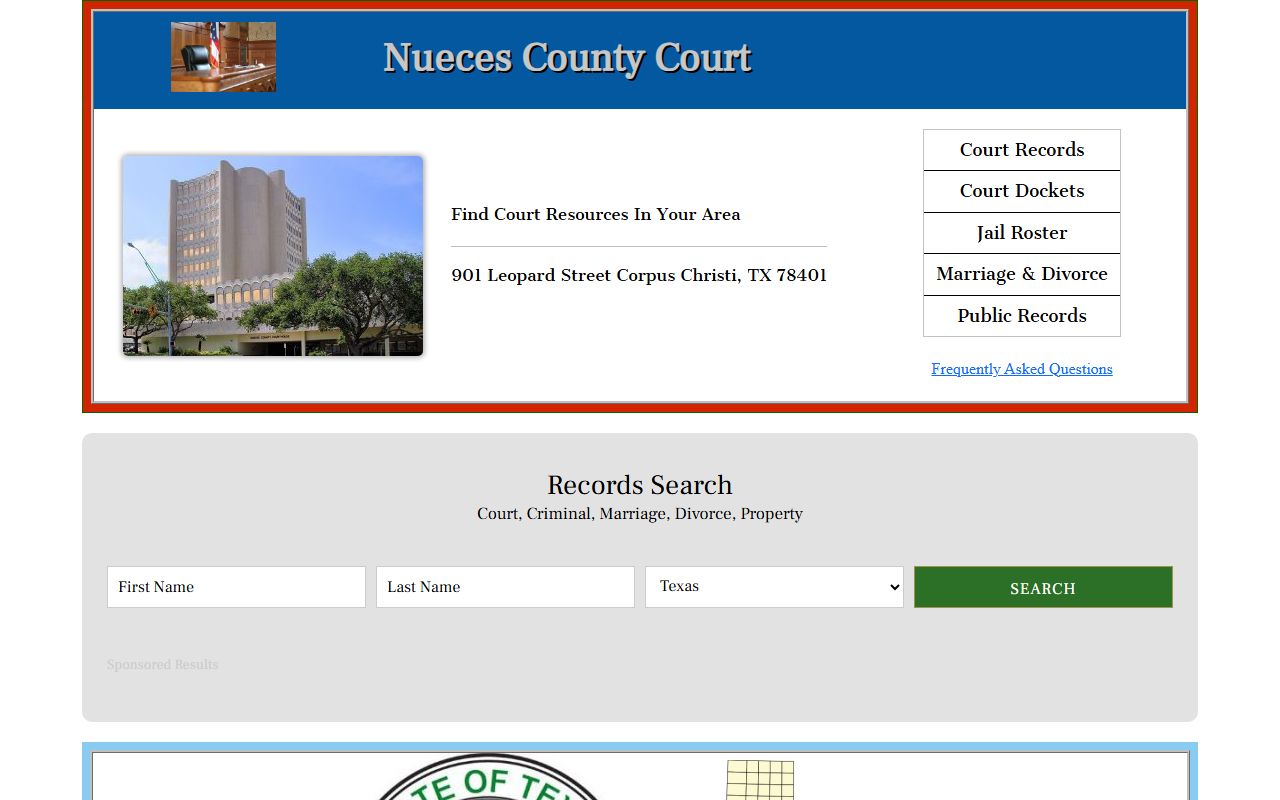Open Marriage & Divorce section
Image resolution: width=1280 pixels, height=800 pixels.
[x=1022, y=274]
